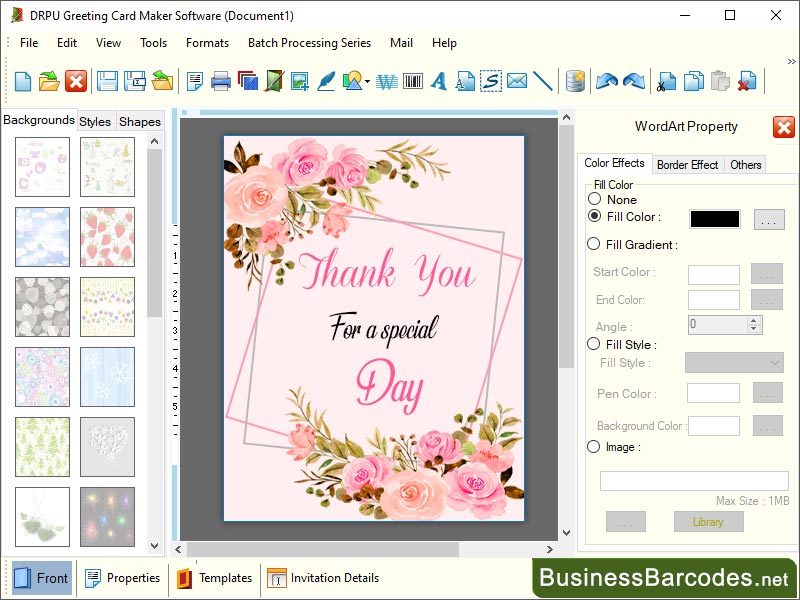Image resolution: width=800 pixels, height=600 pixels.
Task: Insert an image on the card
Action: tap(297, 82)
